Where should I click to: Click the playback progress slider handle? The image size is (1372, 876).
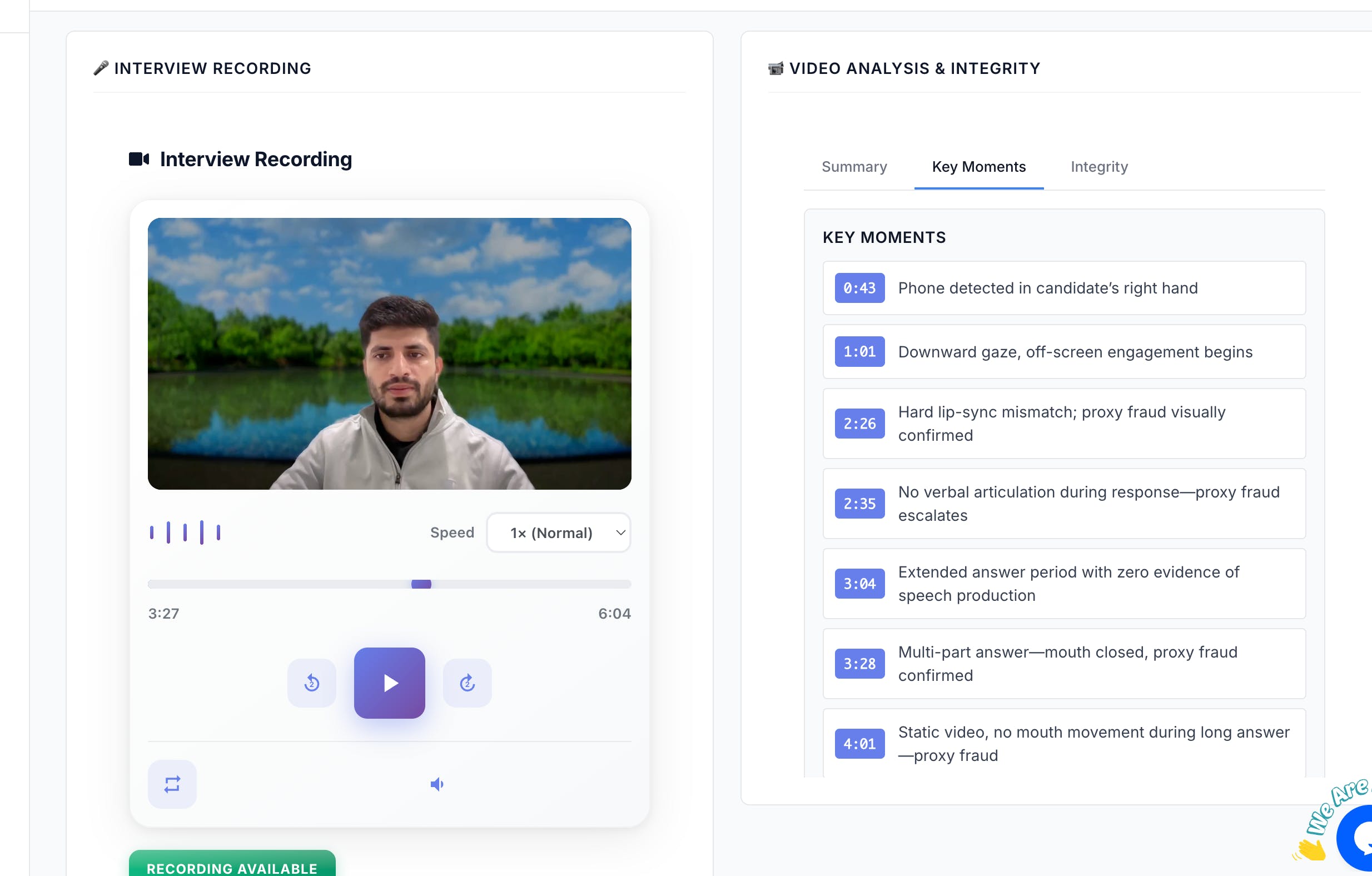click(421, 584)
